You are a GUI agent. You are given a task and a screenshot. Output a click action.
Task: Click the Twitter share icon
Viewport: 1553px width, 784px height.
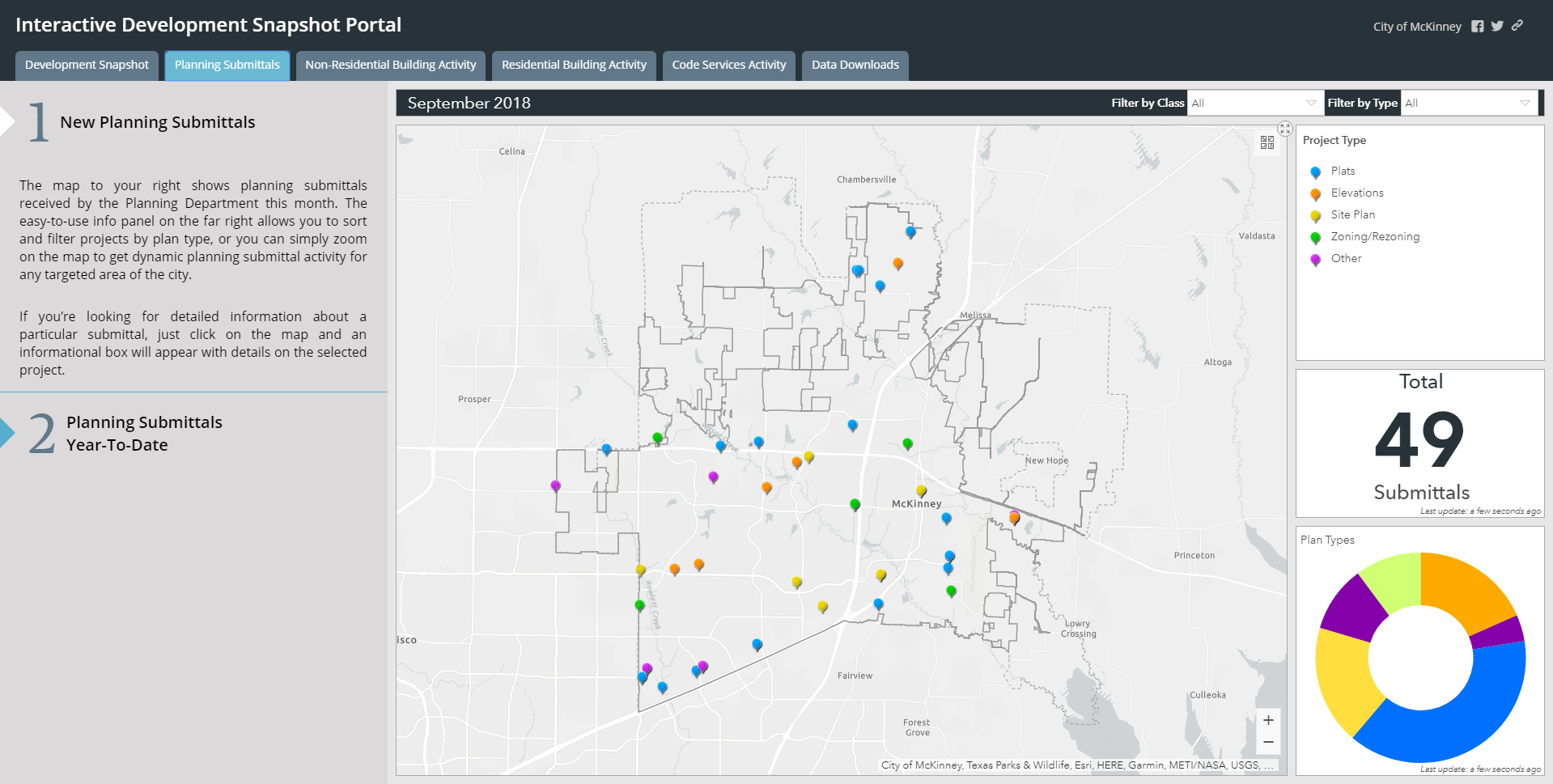point(1497,27)
